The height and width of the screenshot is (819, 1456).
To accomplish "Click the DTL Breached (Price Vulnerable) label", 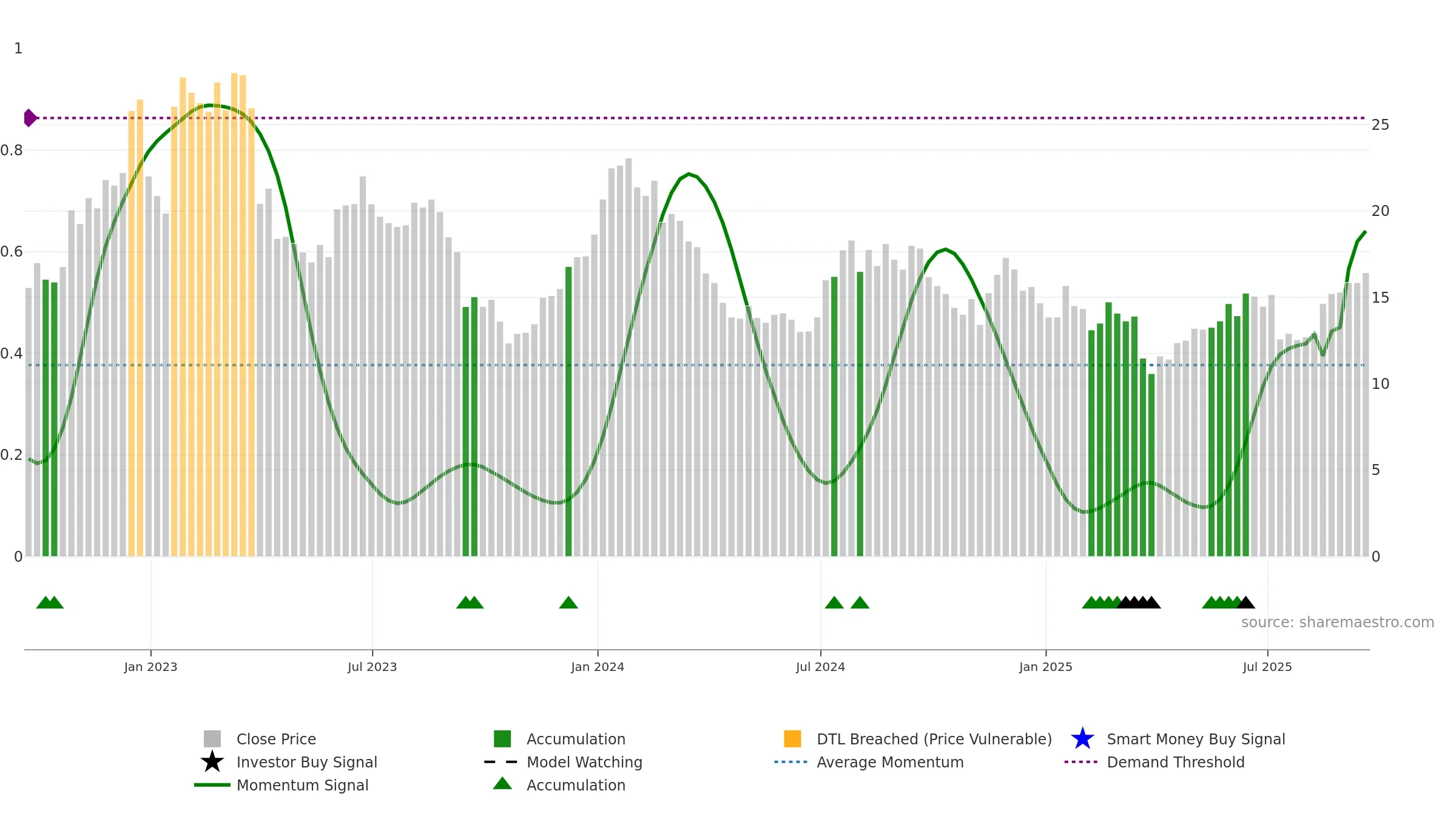I will 934,739.
